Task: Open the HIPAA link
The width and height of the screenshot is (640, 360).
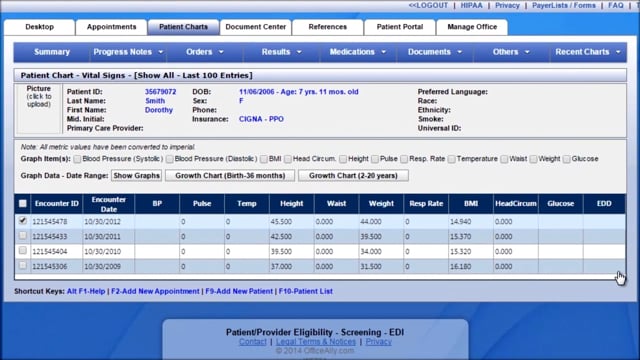Action: pyautogui.click(x=471, y=5)
